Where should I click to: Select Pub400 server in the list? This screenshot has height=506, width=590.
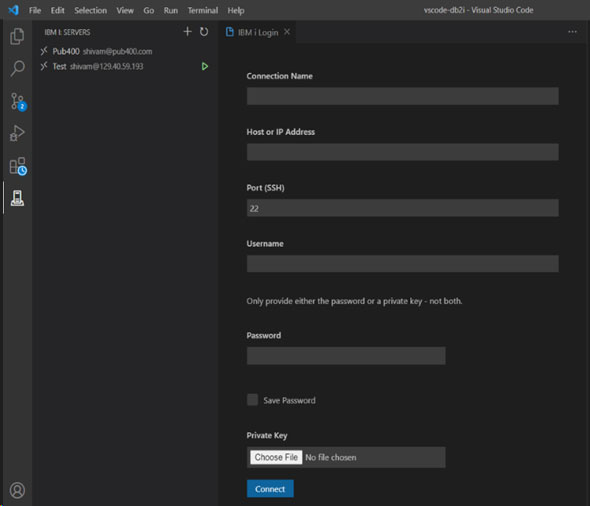(125, 51)
